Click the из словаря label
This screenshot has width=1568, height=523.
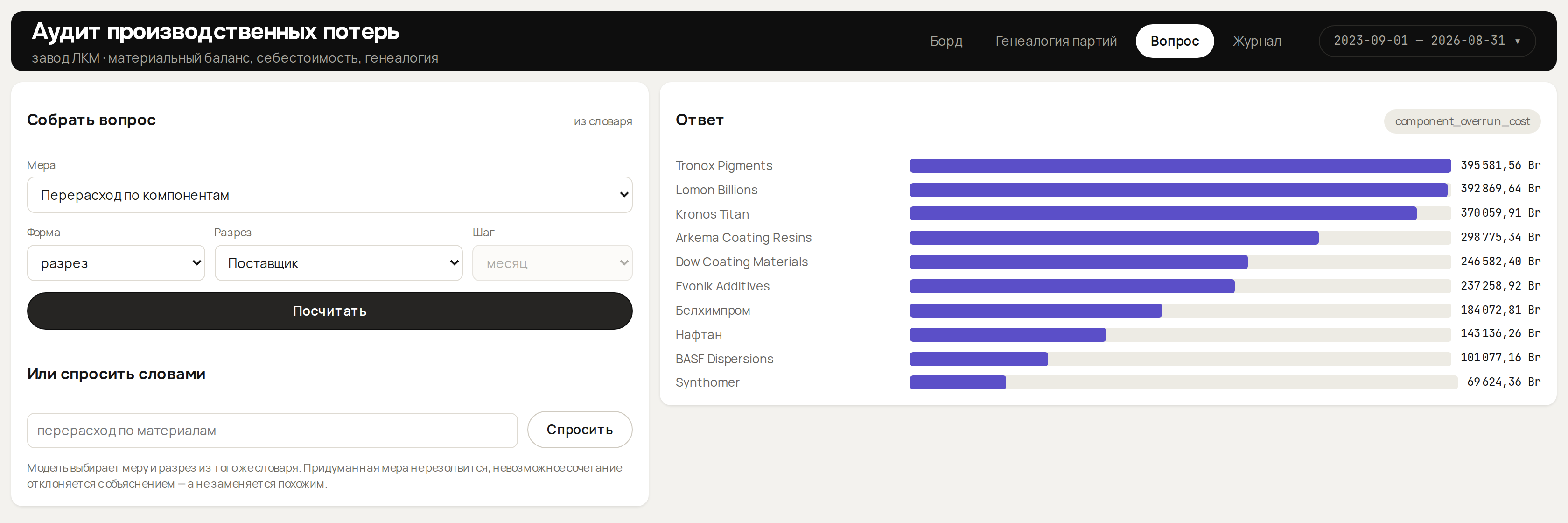[x=602, y=121]
